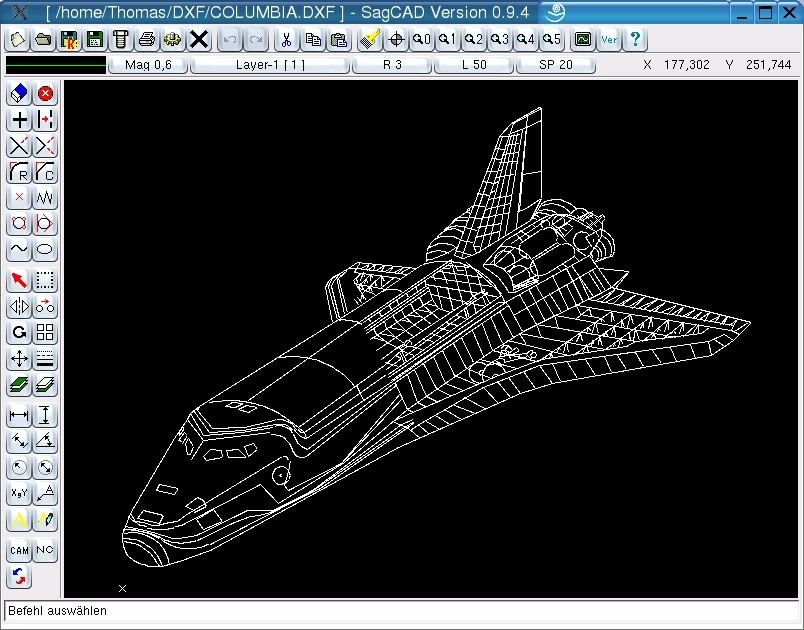The height and width of the screenshot is (630, 804).
Task: Click the command prompt status field
Action: click(x=400, y=611)
